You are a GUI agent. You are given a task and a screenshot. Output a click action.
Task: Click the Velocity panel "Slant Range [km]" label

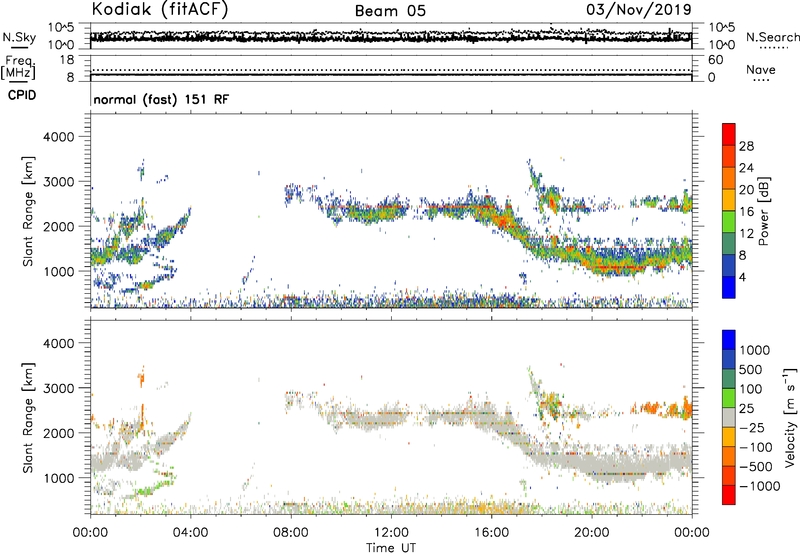point(28,417)
